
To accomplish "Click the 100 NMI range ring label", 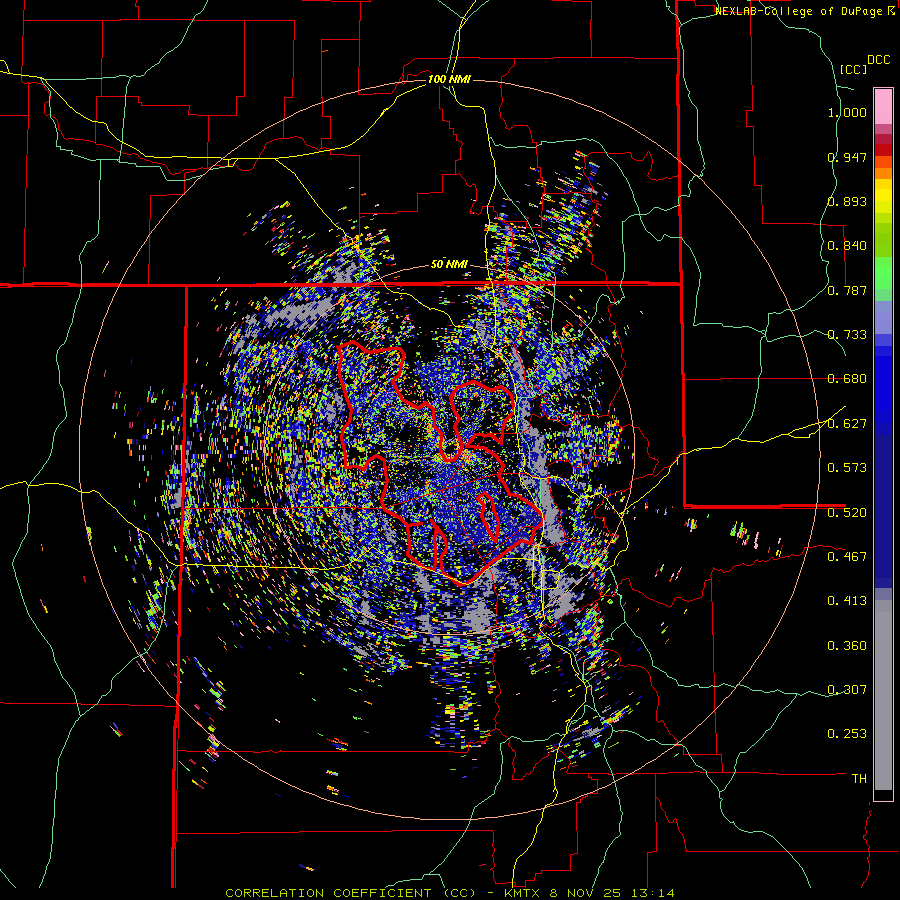I will click(x=449, y=79).
